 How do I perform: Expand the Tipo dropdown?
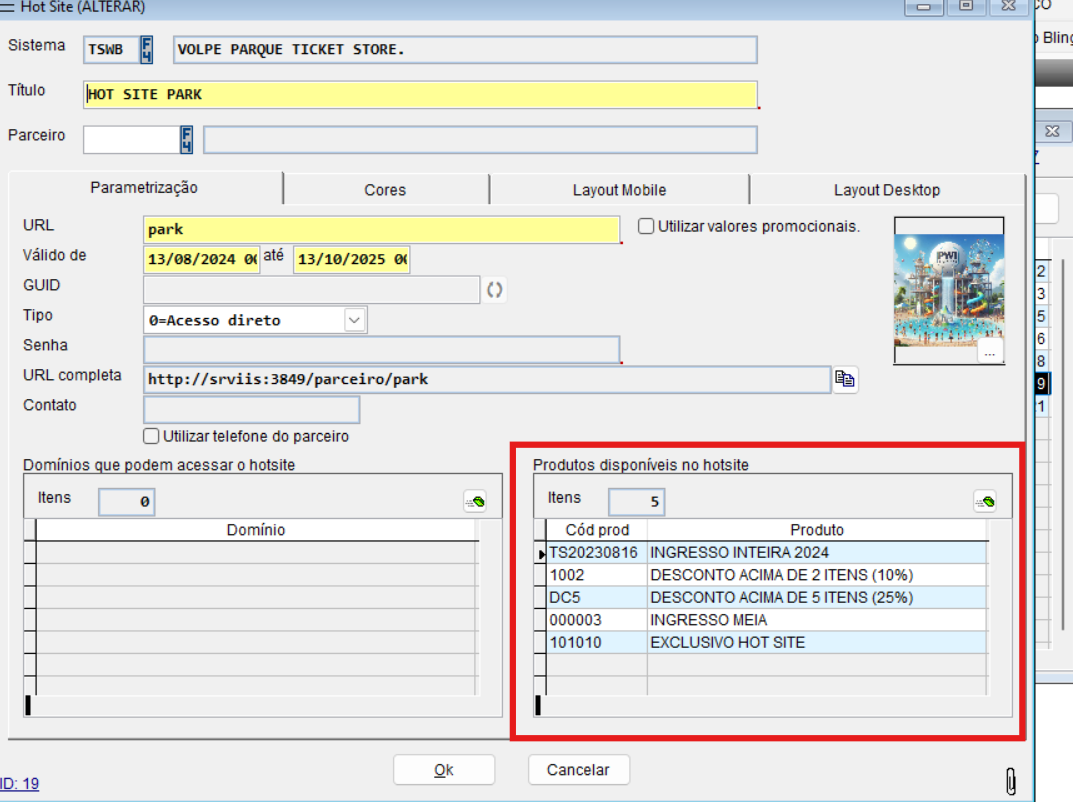355,320
